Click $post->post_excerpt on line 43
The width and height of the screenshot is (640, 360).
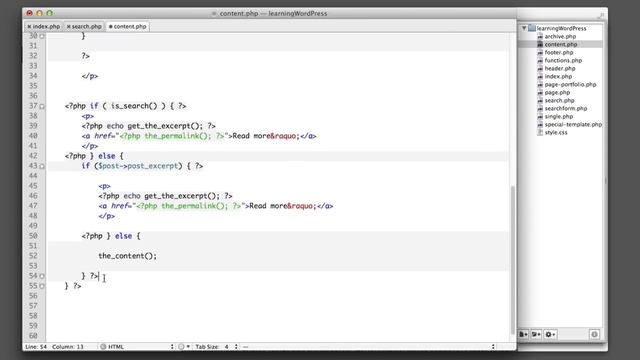coord(138,166)
